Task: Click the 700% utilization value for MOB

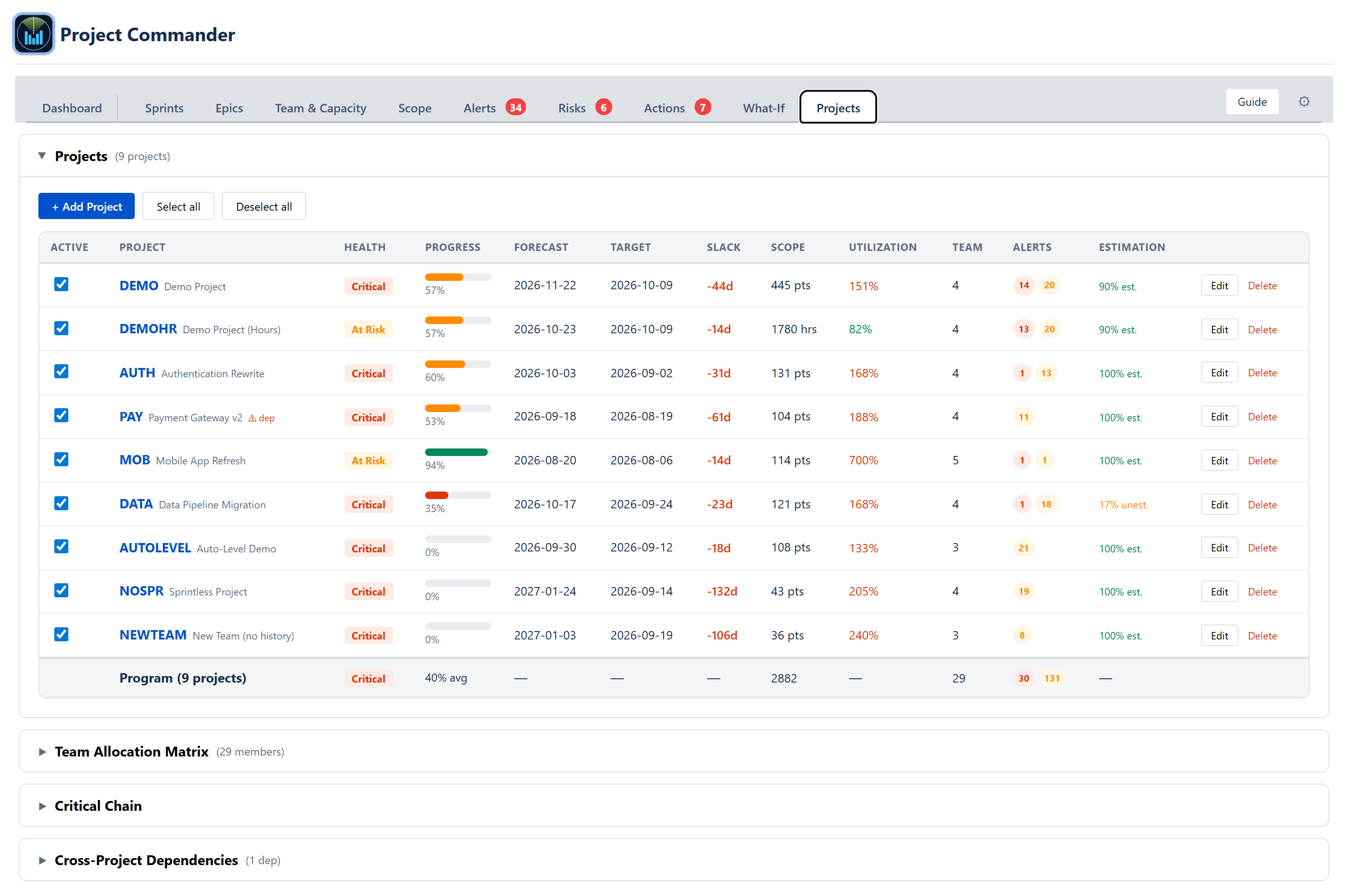Action: (x=863, y=460)
